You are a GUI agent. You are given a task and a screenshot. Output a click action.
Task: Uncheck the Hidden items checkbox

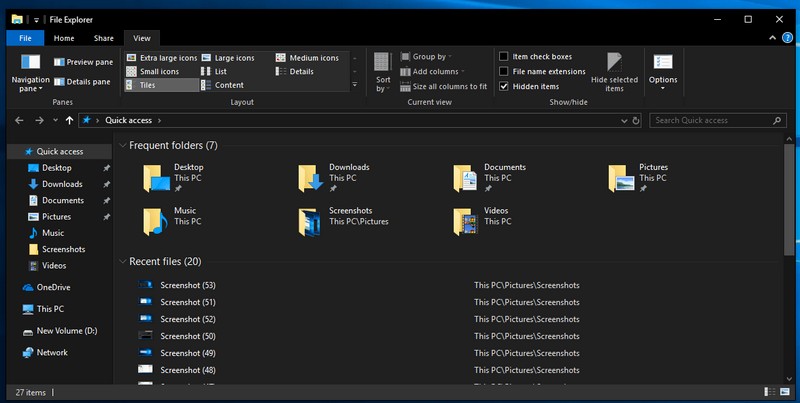[505, 87]
